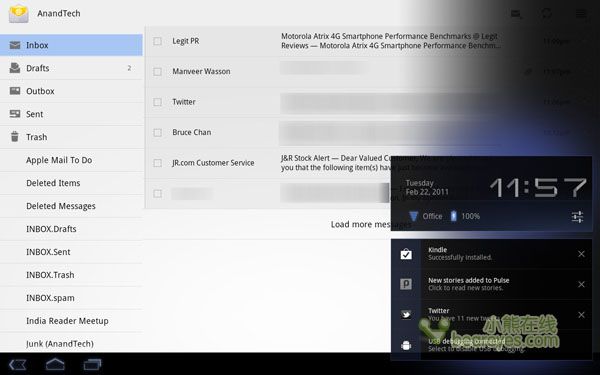Tap the Twitter bird notification icon
Screen dimensions: 600x375
(406, 315)
